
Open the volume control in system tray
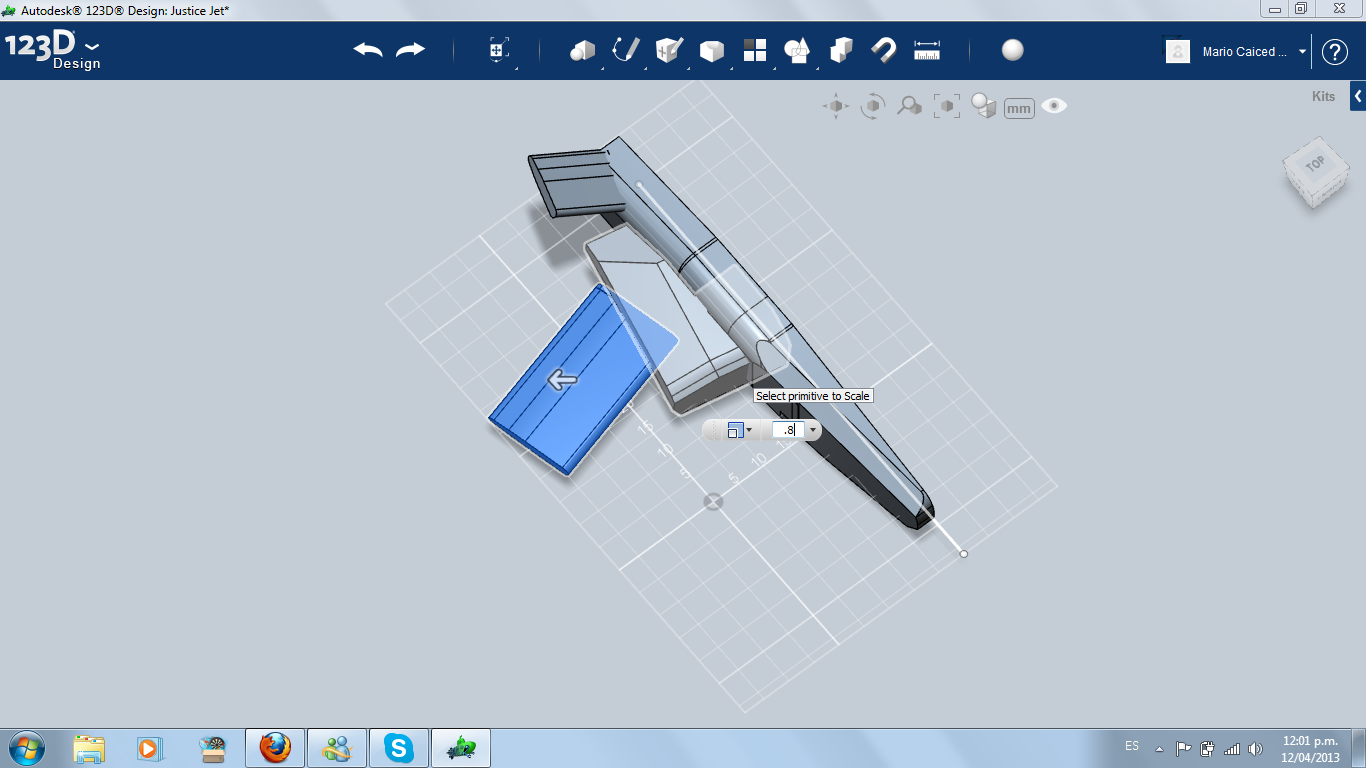(1256, 749)
